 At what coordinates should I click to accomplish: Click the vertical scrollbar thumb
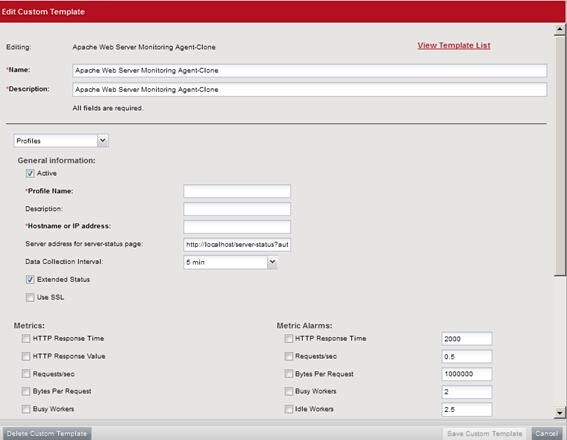[x=560, y=155]
